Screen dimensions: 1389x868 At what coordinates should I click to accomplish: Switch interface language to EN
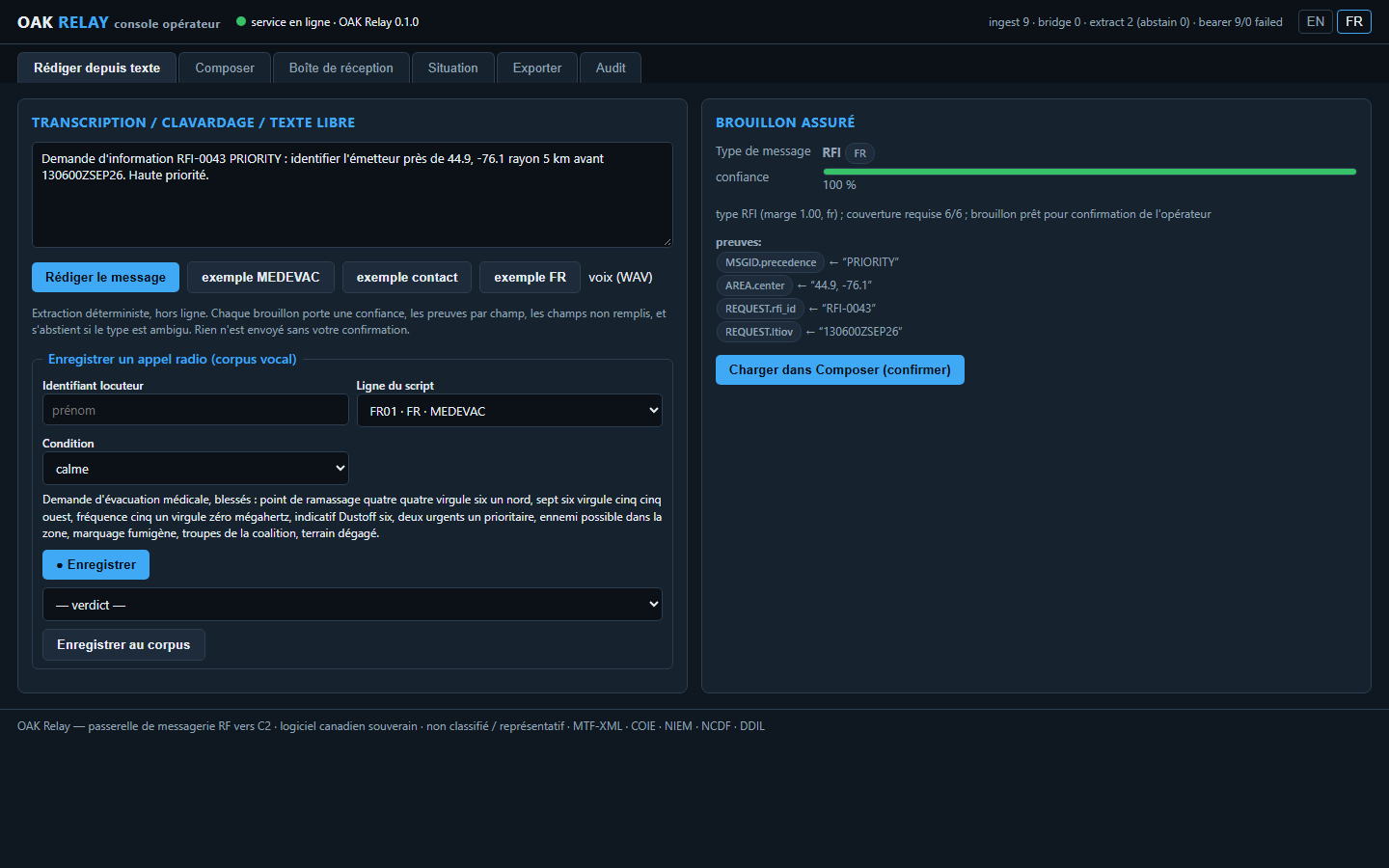tap(1316, 21)
